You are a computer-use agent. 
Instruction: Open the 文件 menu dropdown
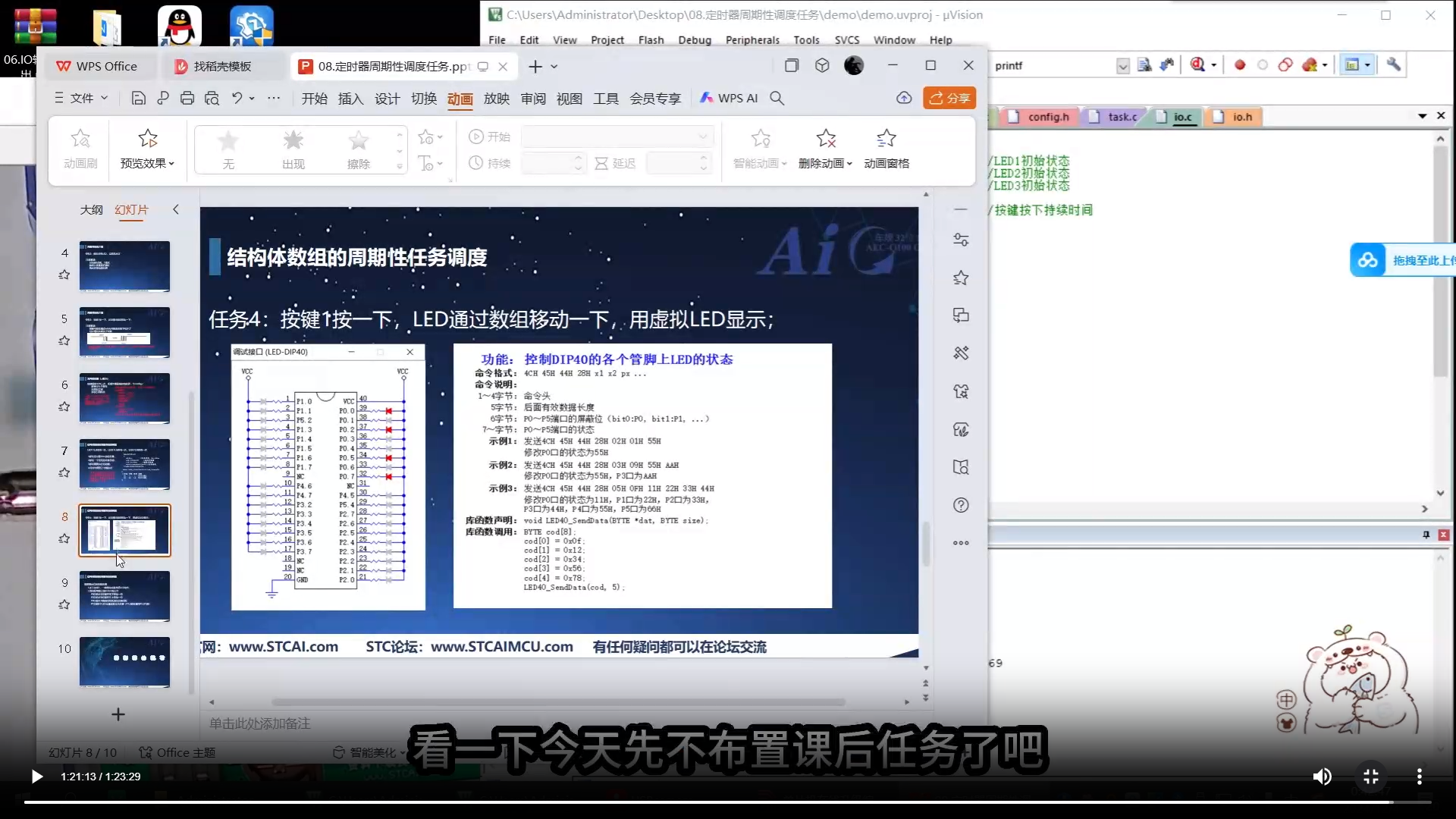[x=82, y=98]
